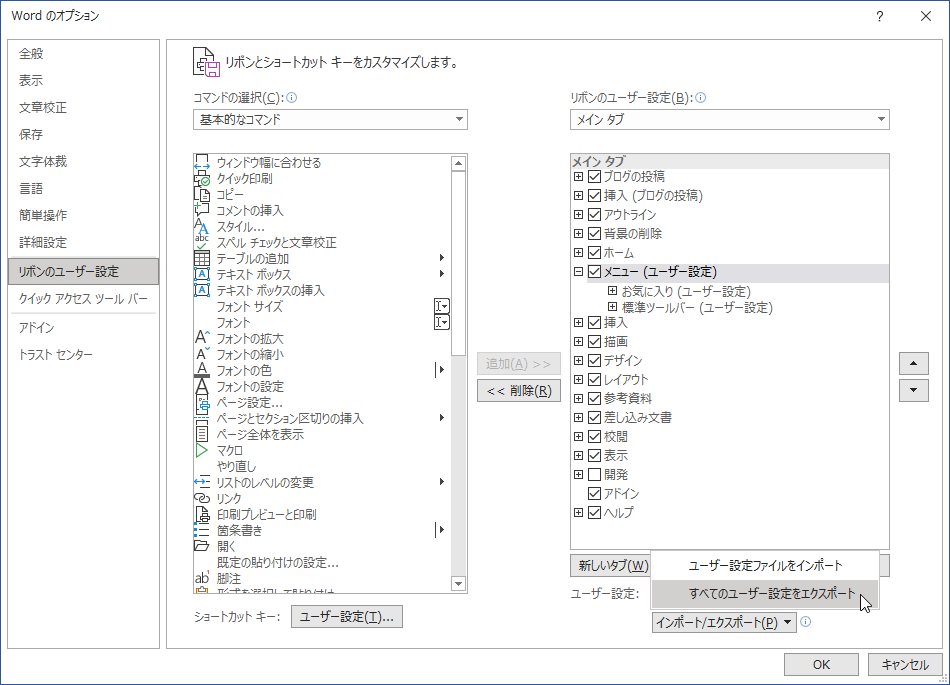Image resolution: width=950 pixels, height=685 pixels.
Task: Open the 文章校正 options category
Action: [x=83, y=107]
